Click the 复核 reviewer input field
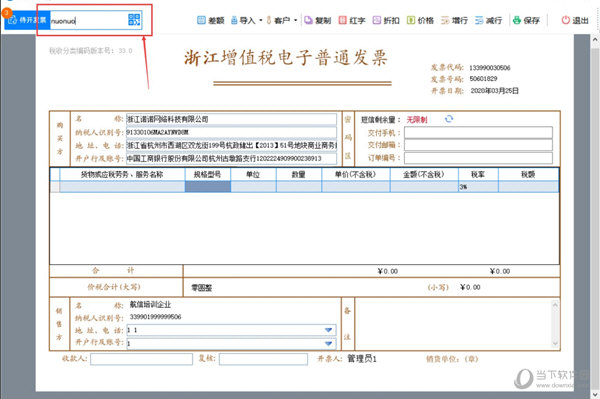This screenshot has height=399, width=600. (x=263, y=359)
